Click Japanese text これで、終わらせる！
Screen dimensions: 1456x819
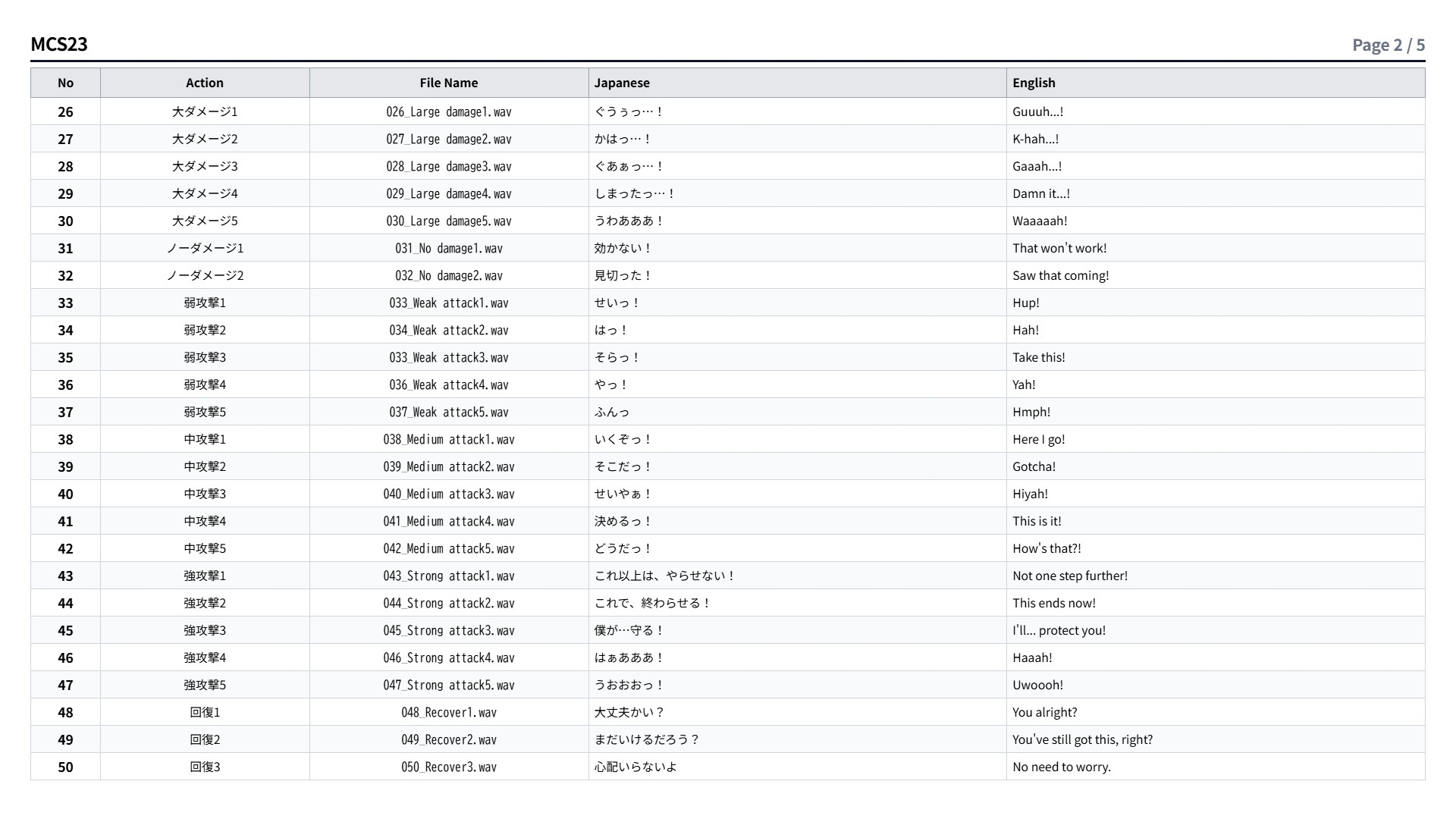pos(653,603)
